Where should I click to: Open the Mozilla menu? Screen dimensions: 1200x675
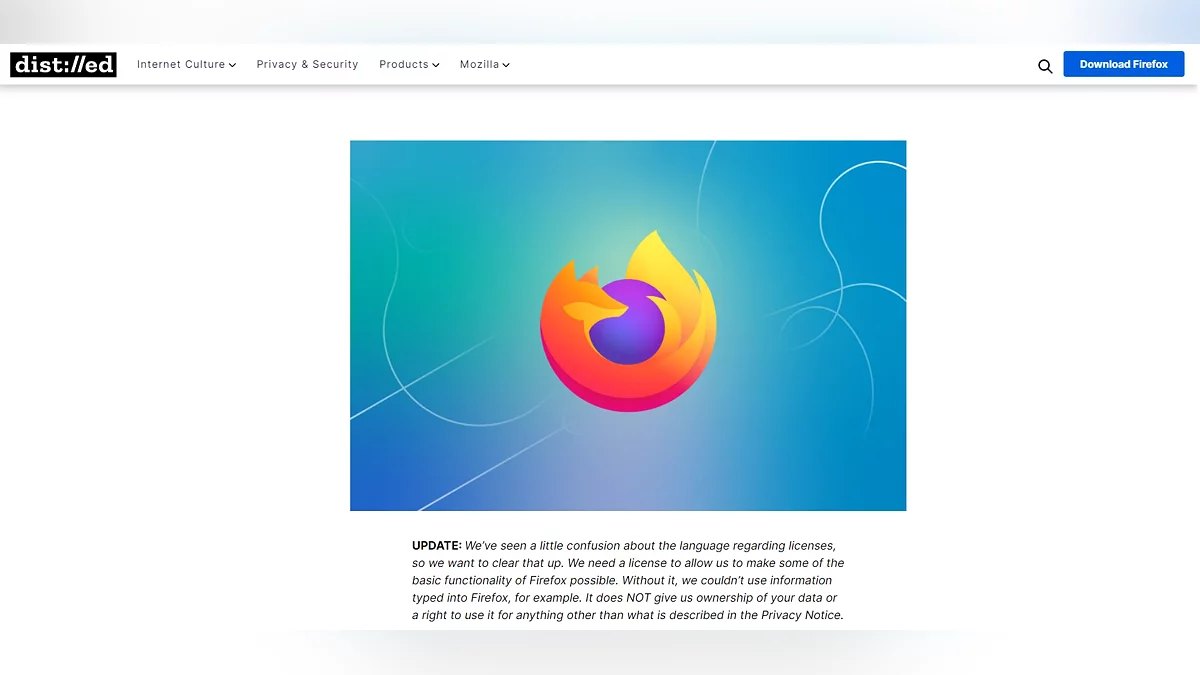point(485,64)
